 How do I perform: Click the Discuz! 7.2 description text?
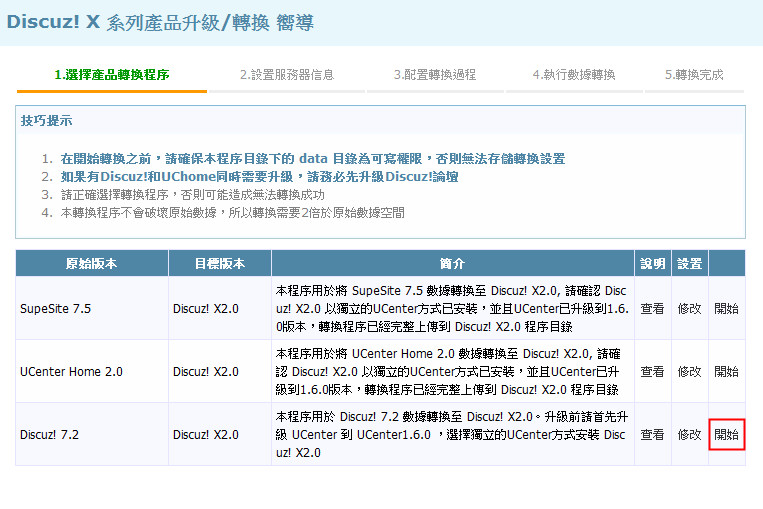[452, 435]
